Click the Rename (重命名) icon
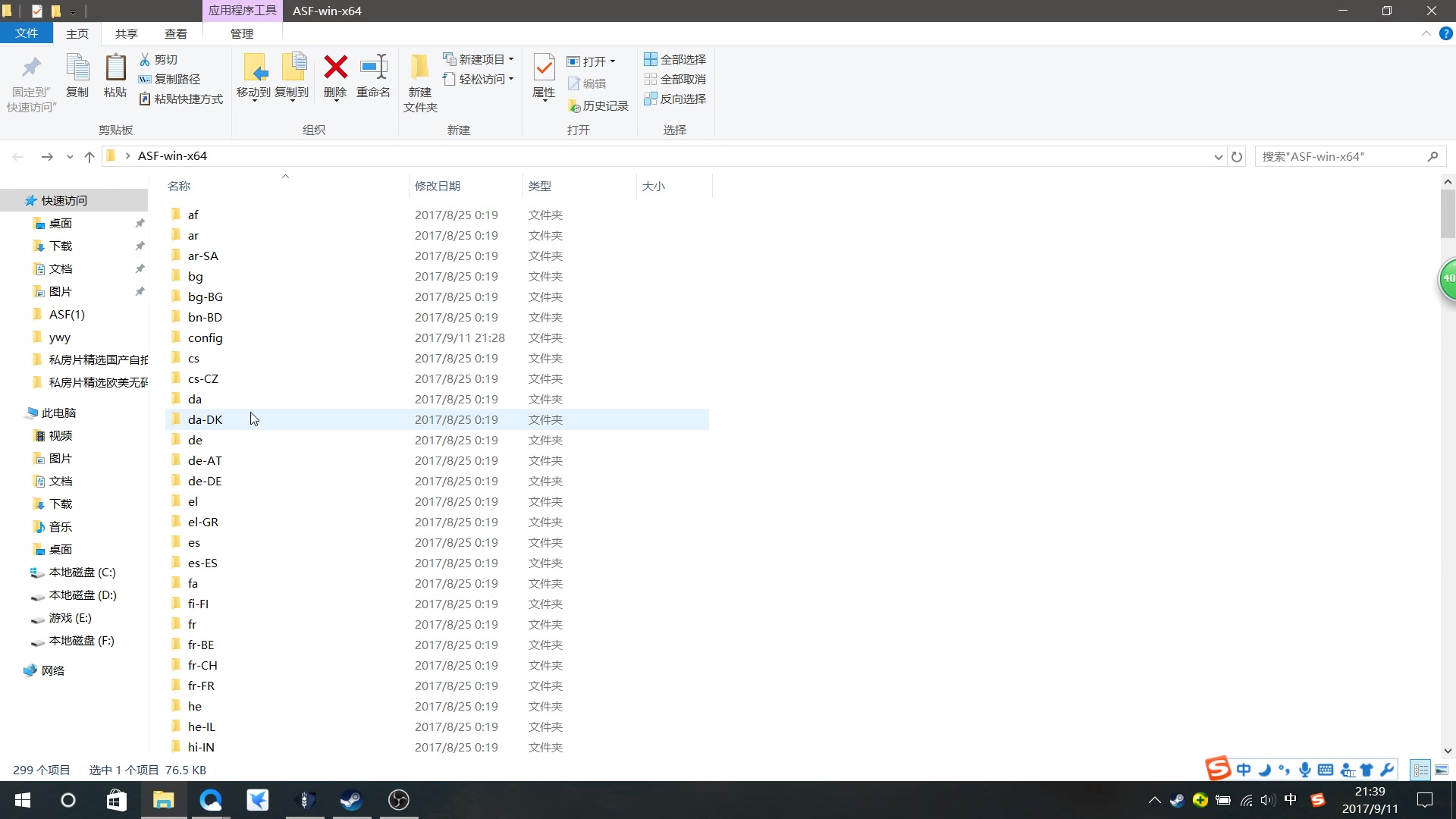This screenshot has height=819, width=1456. (373, 67)
